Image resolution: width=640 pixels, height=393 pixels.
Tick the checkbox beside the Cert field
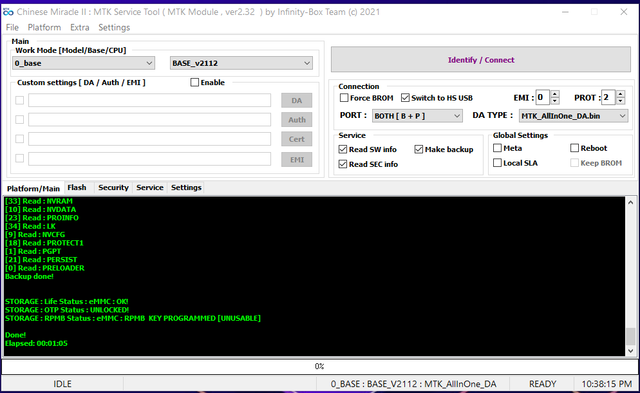pyautogui.click(x=19, y=139)
